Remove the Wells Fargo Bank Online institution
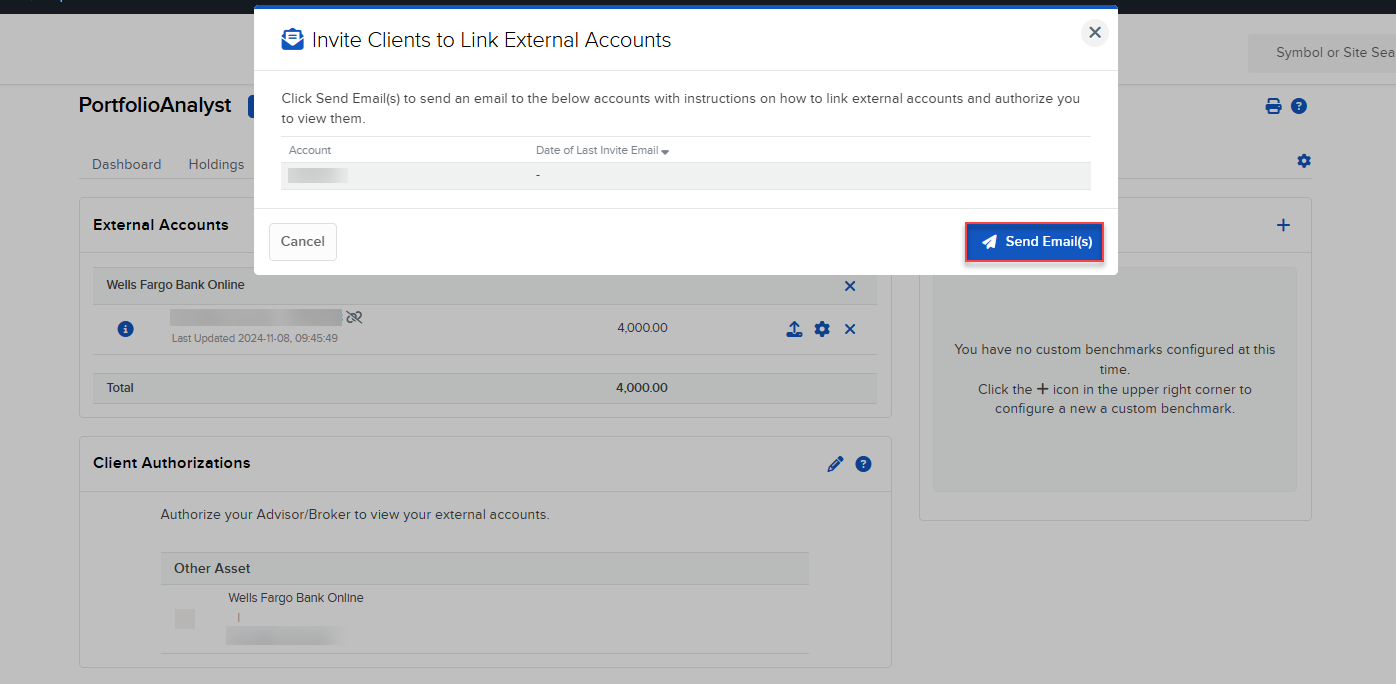1396x684 pixels. click(850, 286)
